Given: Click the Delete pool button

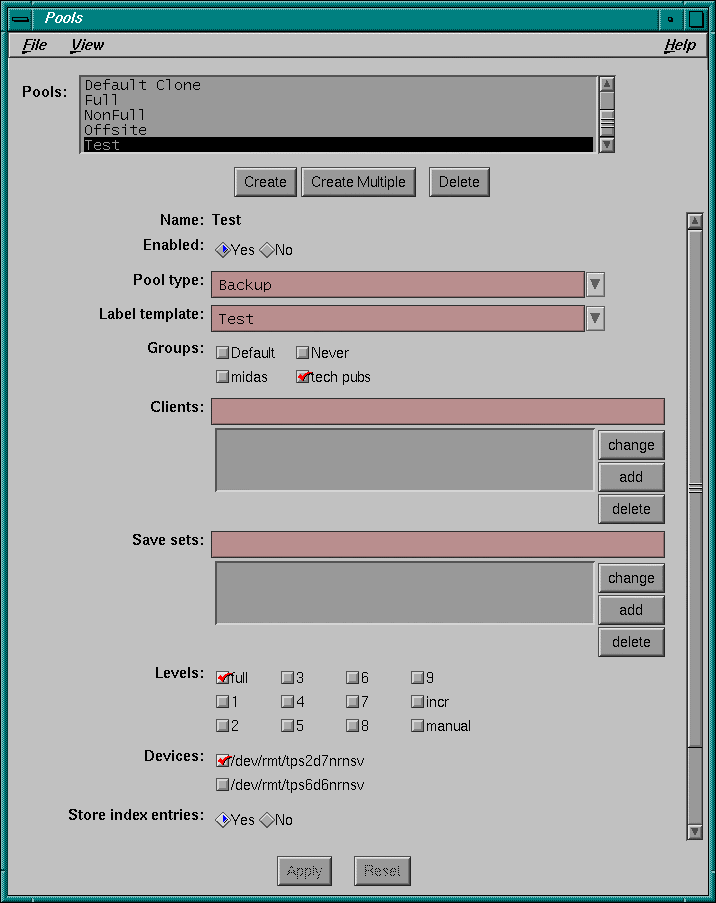Looking at the screenshot, I should [459, 182].
